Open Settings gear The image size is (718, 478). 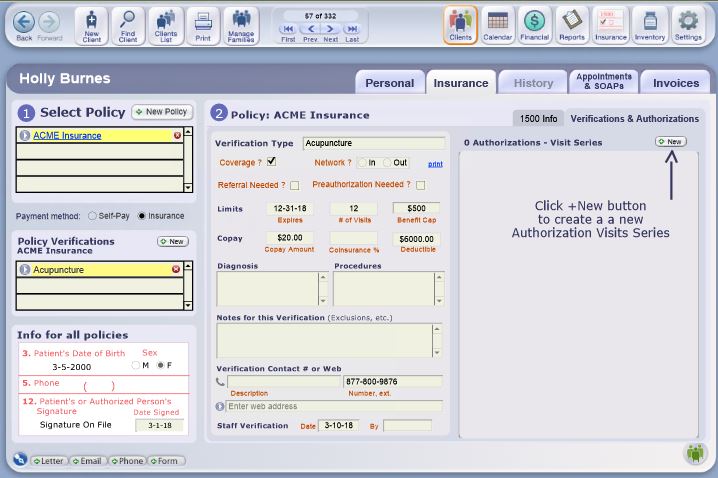click(688, 25)
